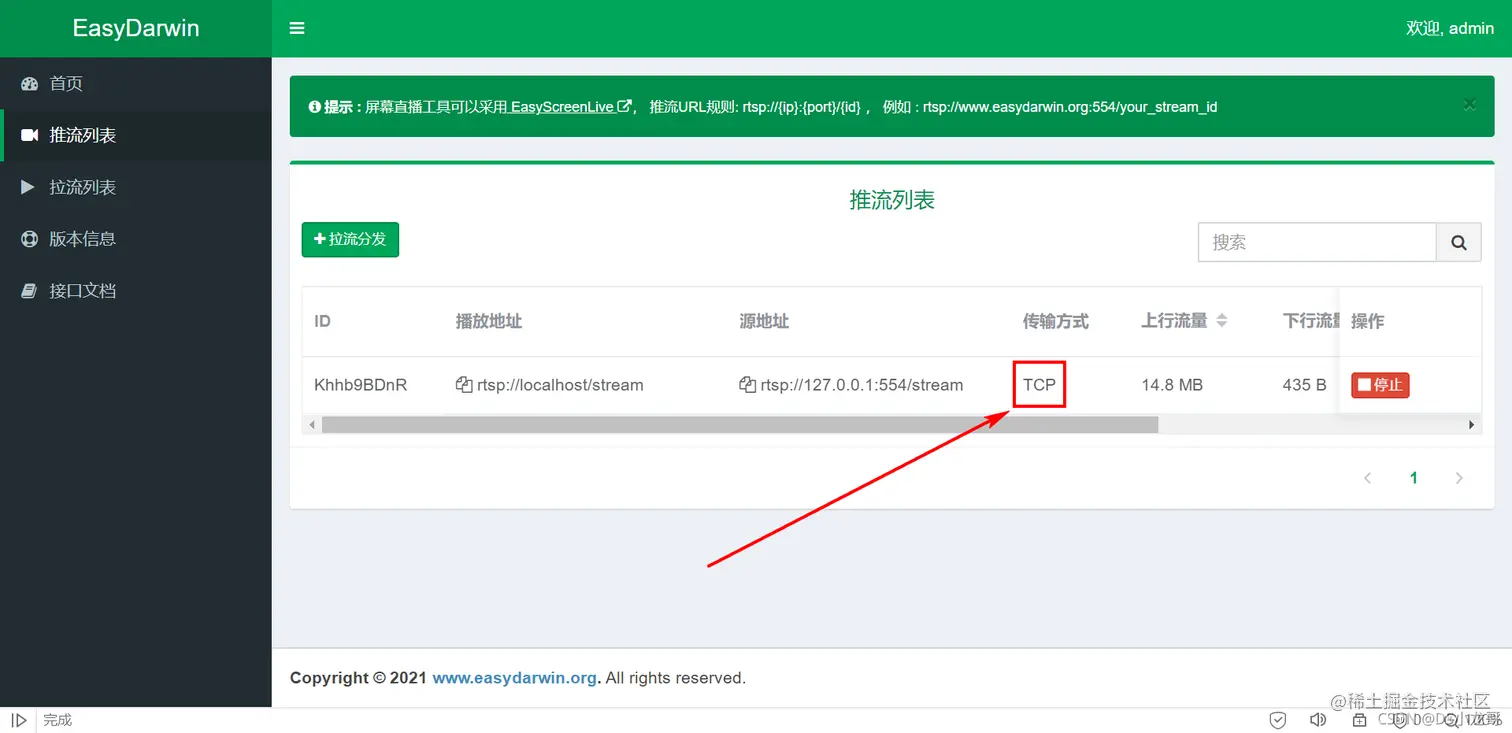Click the toolbox icon in status bar
Screen dimensions: 1512x733
1359,720
